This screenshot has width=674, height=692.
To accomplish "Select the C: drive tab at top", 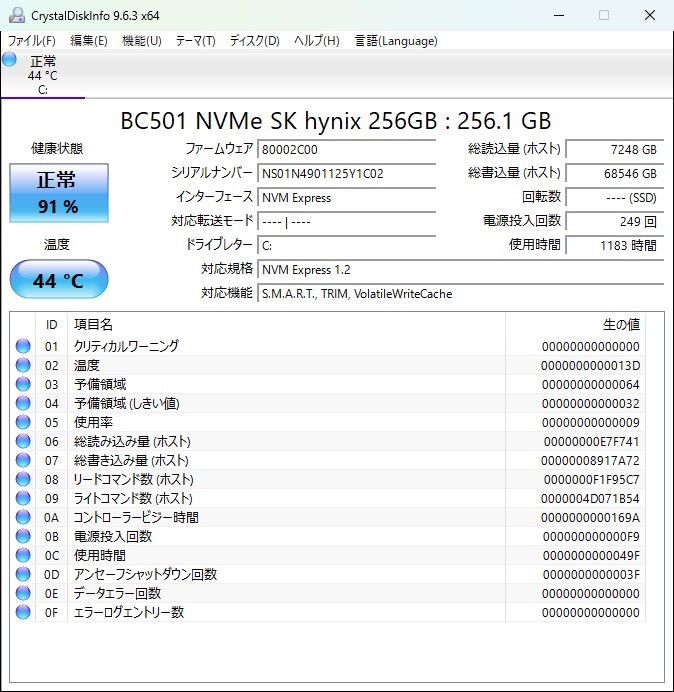I will coord(43,75).
